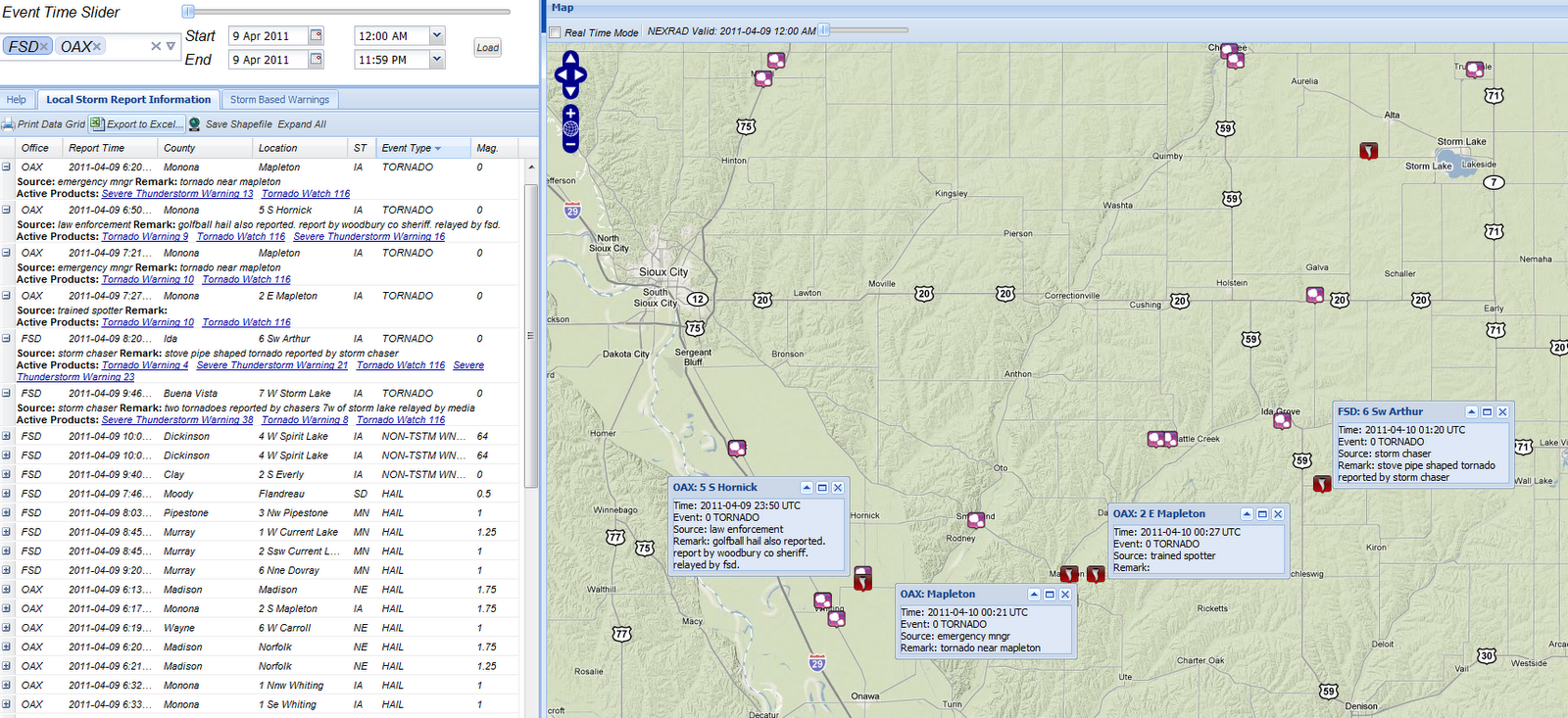Open the End date calendar picker

[317, 59]
